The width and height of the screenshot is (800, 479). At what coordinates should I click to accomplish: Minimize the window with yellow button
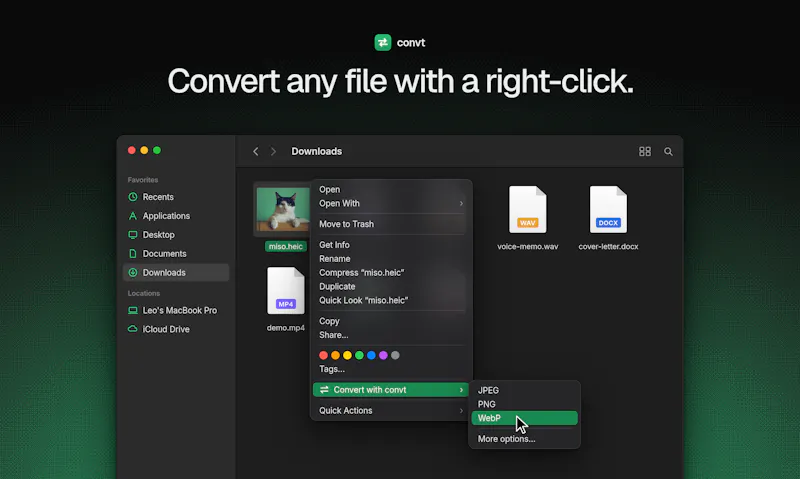click(x=144, y=150)
